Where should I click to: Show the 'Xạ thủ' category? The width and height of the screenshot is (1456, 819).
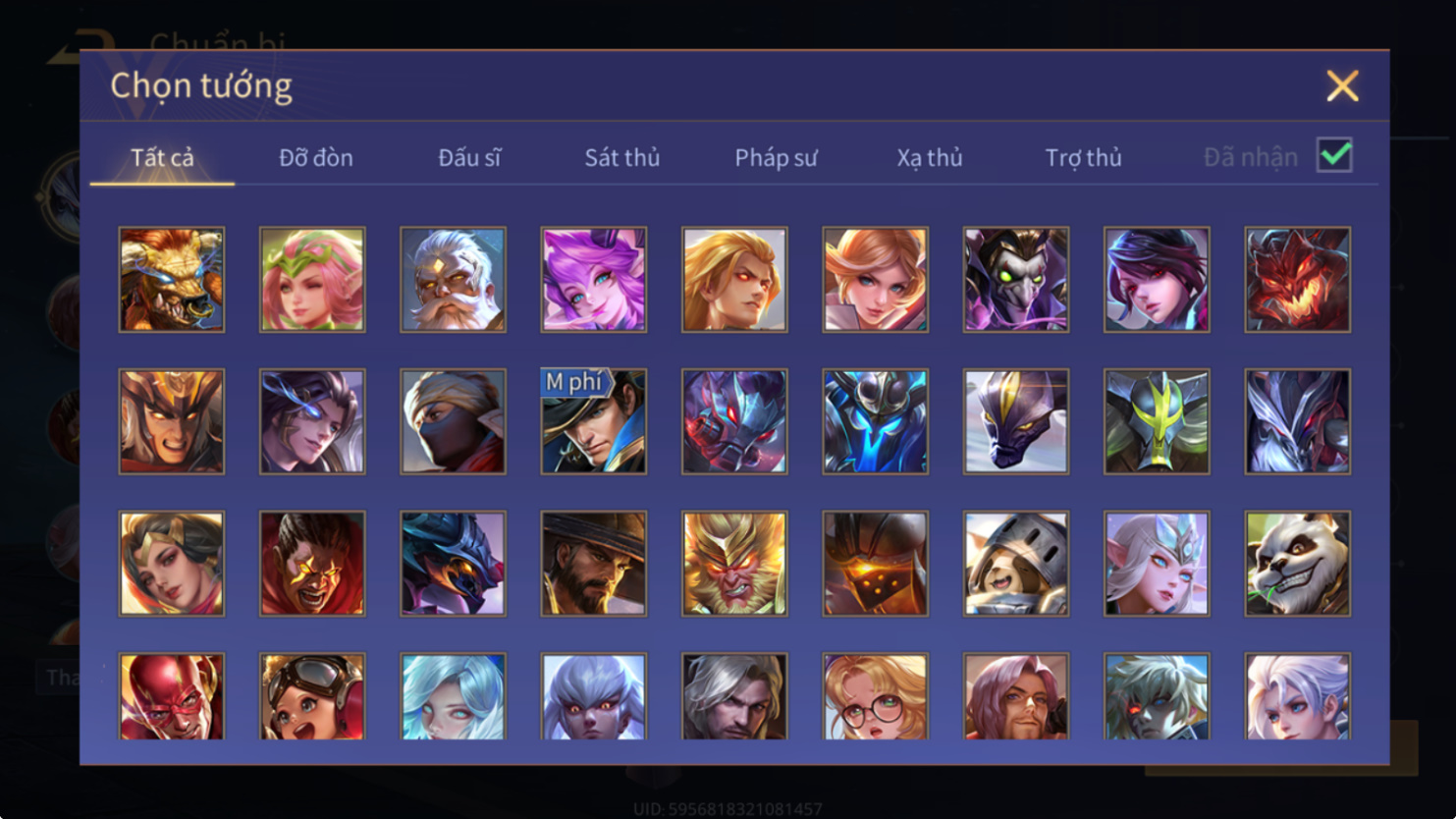click(x=929, y=157)
